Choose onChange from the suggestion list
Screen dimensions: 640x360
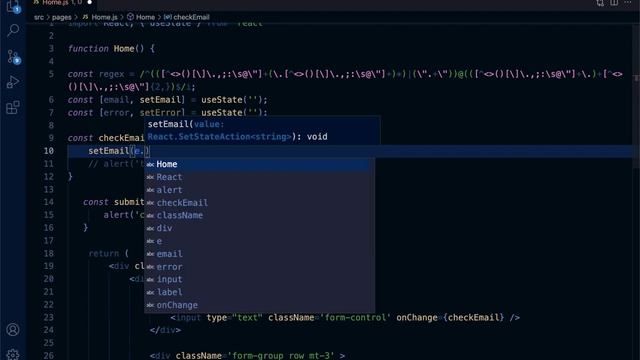[x=259, y=305]
